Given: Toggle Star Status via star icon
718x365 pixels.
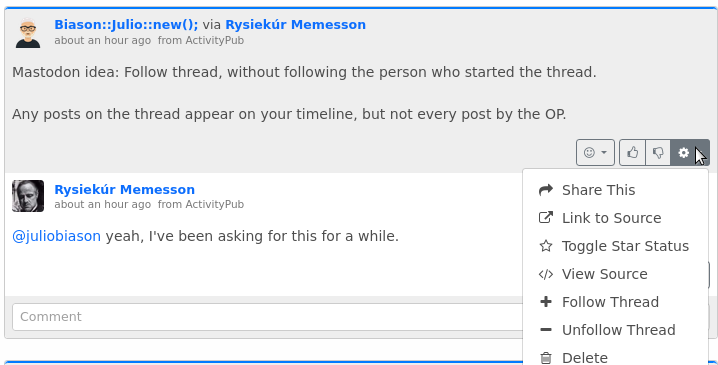Looking at the screenshot, I should [546, 246].
